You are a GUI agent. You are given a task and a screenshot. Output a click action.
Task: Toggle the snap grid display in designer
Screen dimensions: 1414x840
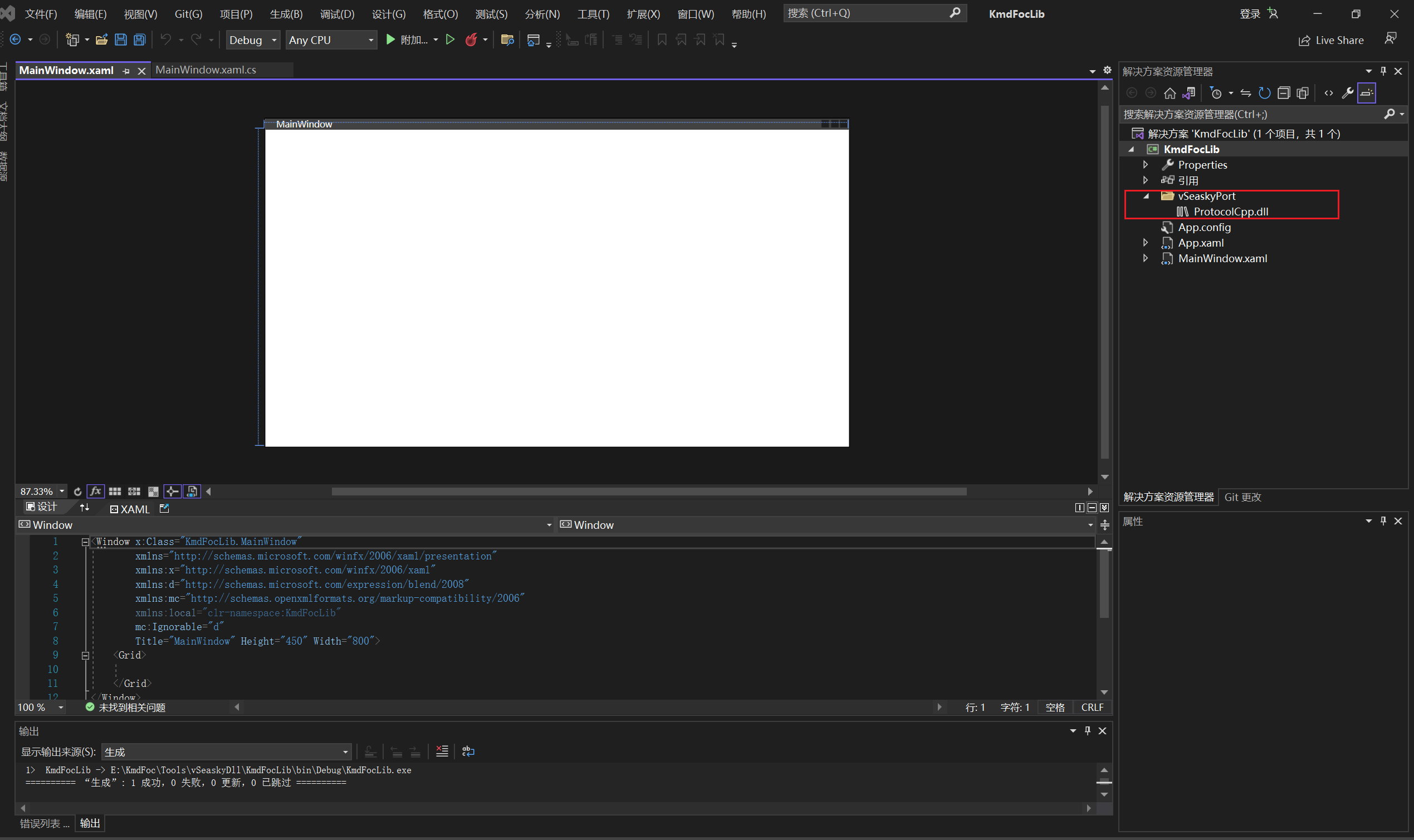[115, 492]
